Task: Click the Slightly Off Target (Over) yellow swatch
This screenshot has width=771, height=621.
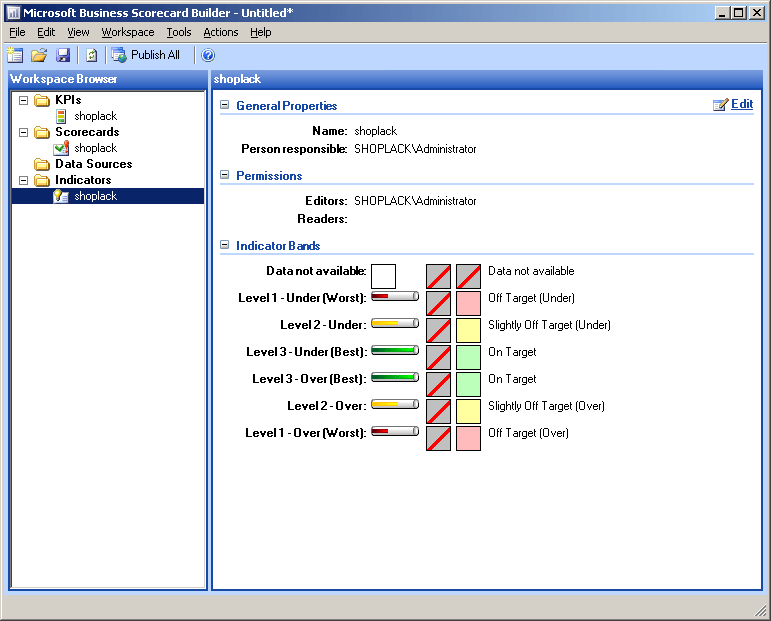Action: coord(469,412)
